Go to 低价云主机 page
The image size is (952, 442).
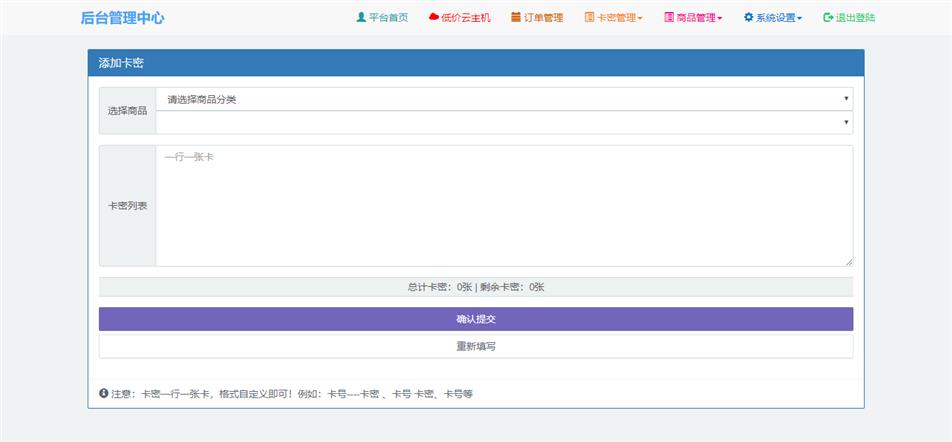(x=460, y=18)
